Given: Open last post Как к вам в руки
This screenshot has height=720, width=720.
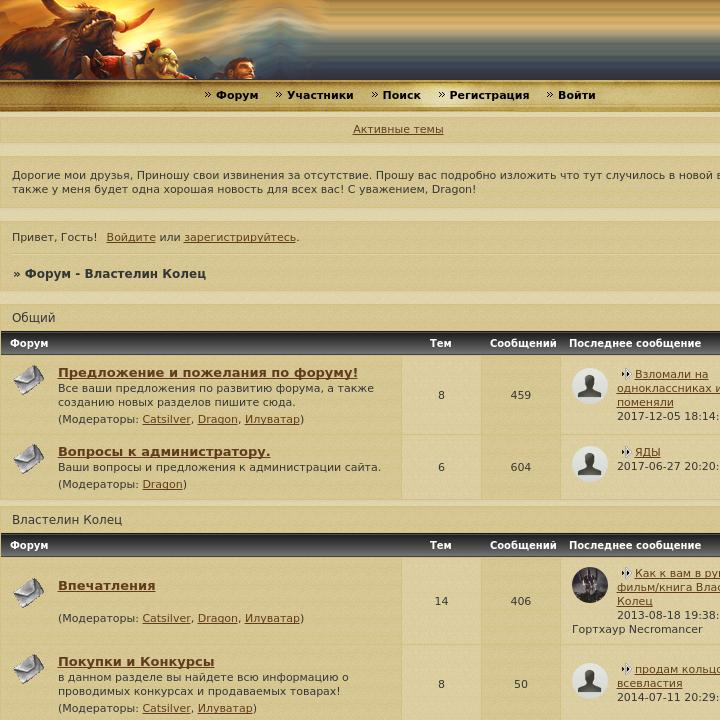Looking at the screenshot, I should point(668,587).
